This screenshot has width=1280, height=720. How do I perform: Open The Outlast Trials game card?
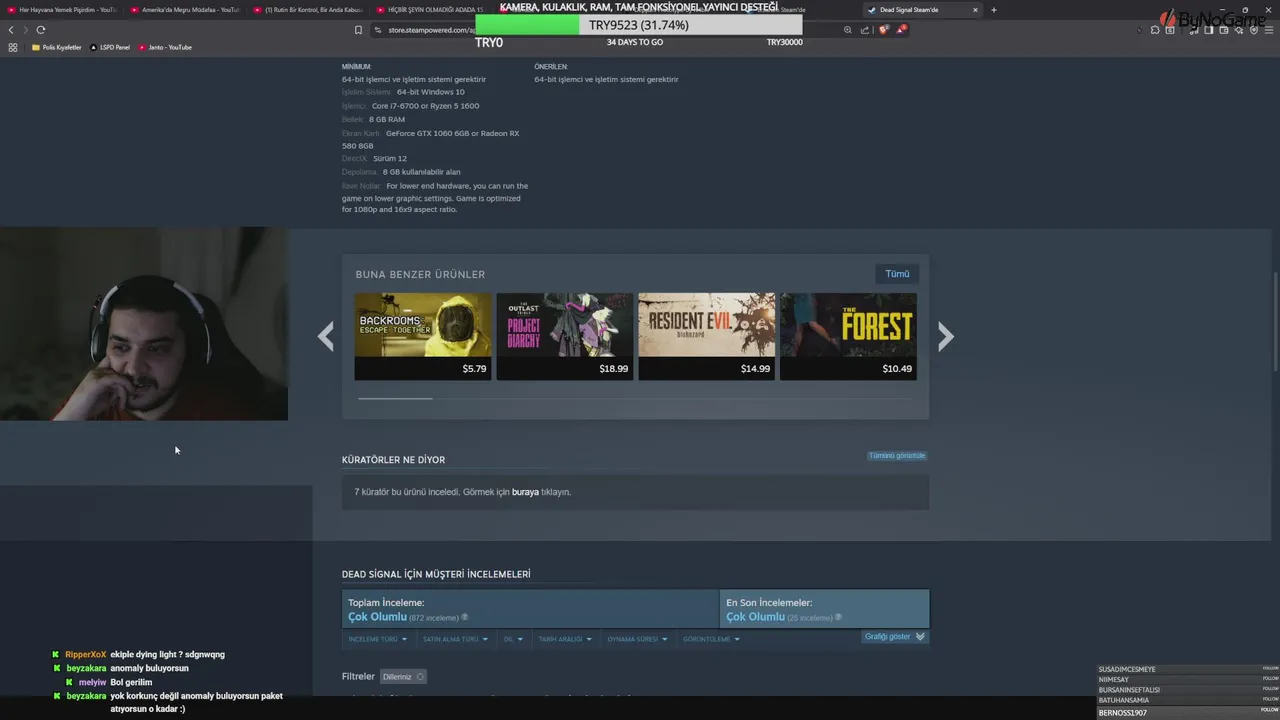tap(565, 336)
